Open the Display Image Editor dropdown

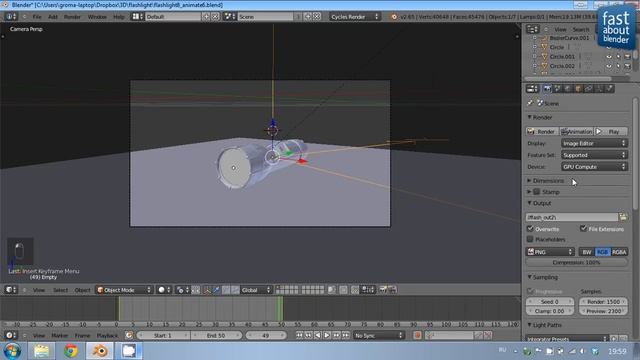click(x=594, y=143)
